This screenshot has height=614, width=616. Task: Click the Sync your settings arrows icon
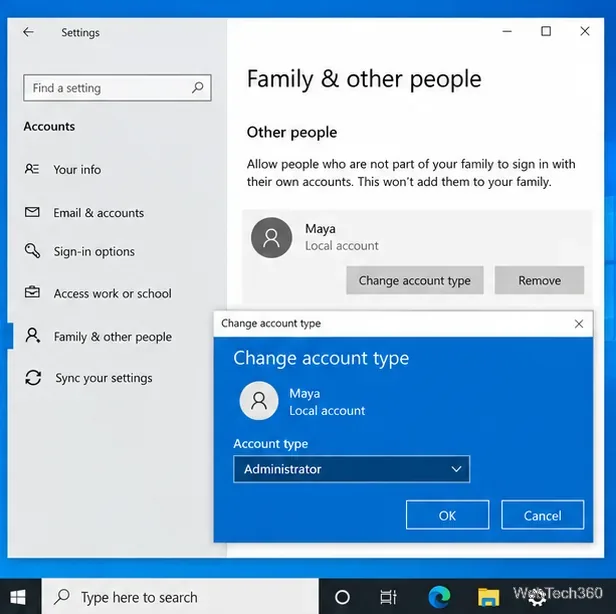click(33, 378)
